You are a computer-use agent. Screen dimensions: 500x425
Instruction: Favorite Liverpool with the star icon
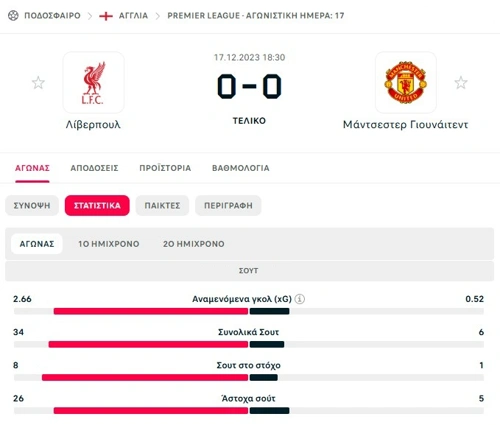38,83
